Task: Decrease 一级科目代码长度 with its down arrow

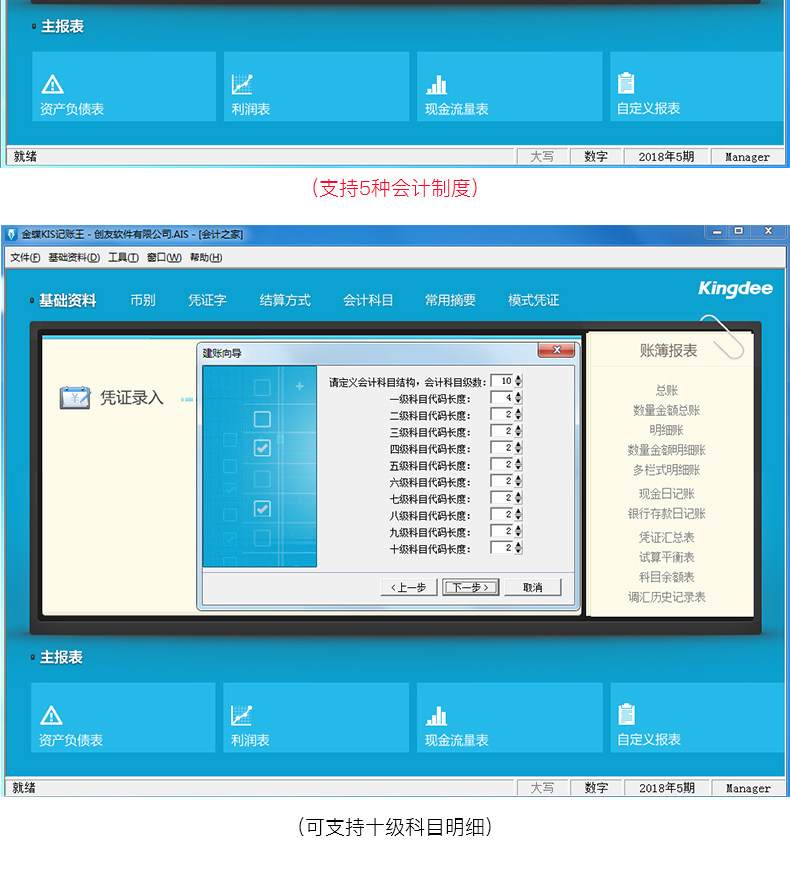Action: (519, 401)
